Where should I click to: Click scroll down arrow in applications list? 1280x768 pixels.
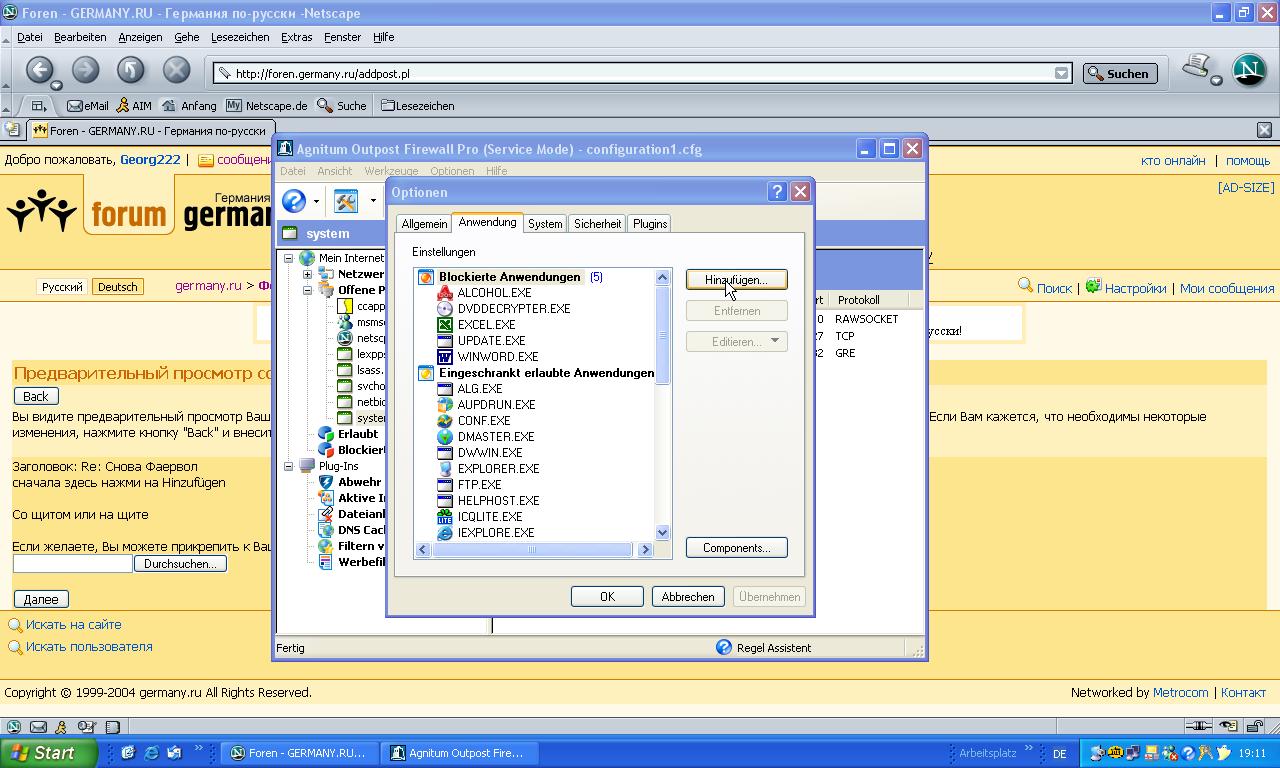click(662, 533)
